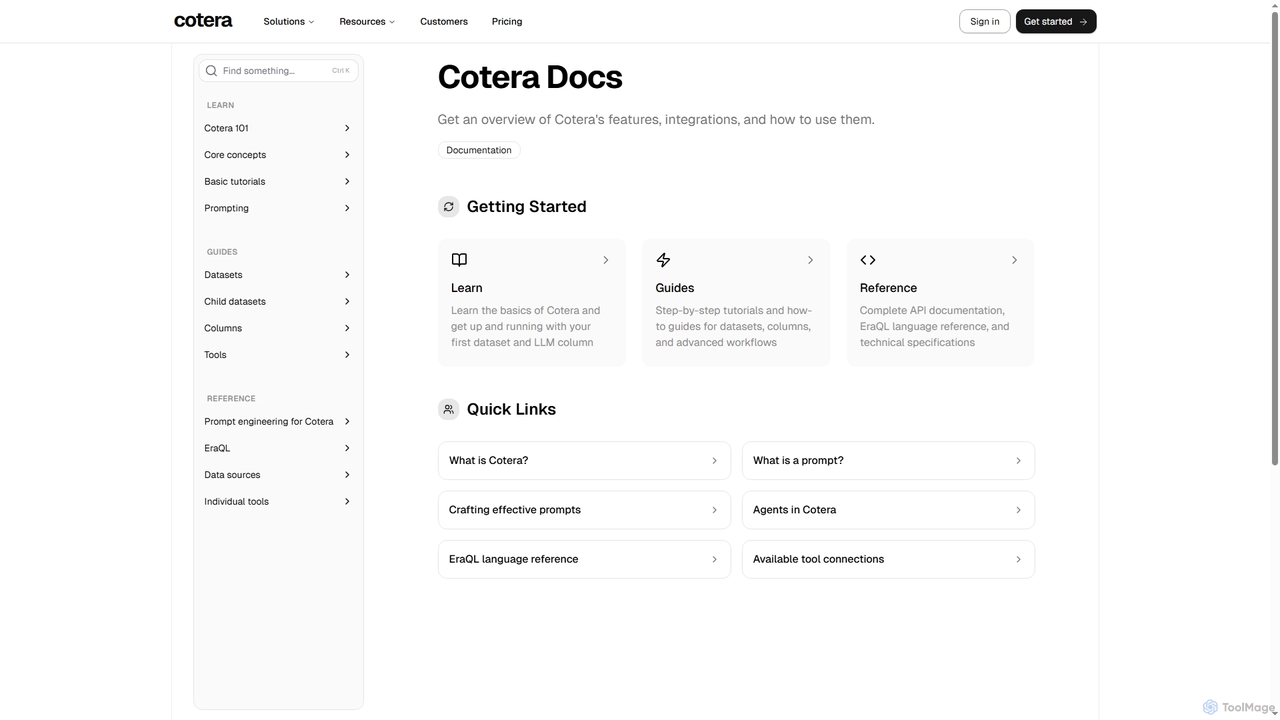The height and width of the screenshot is (720, 1280).
Task: Expand the Basic tutorials chevron
Action: pyautogui.click(x=347, y=182)
